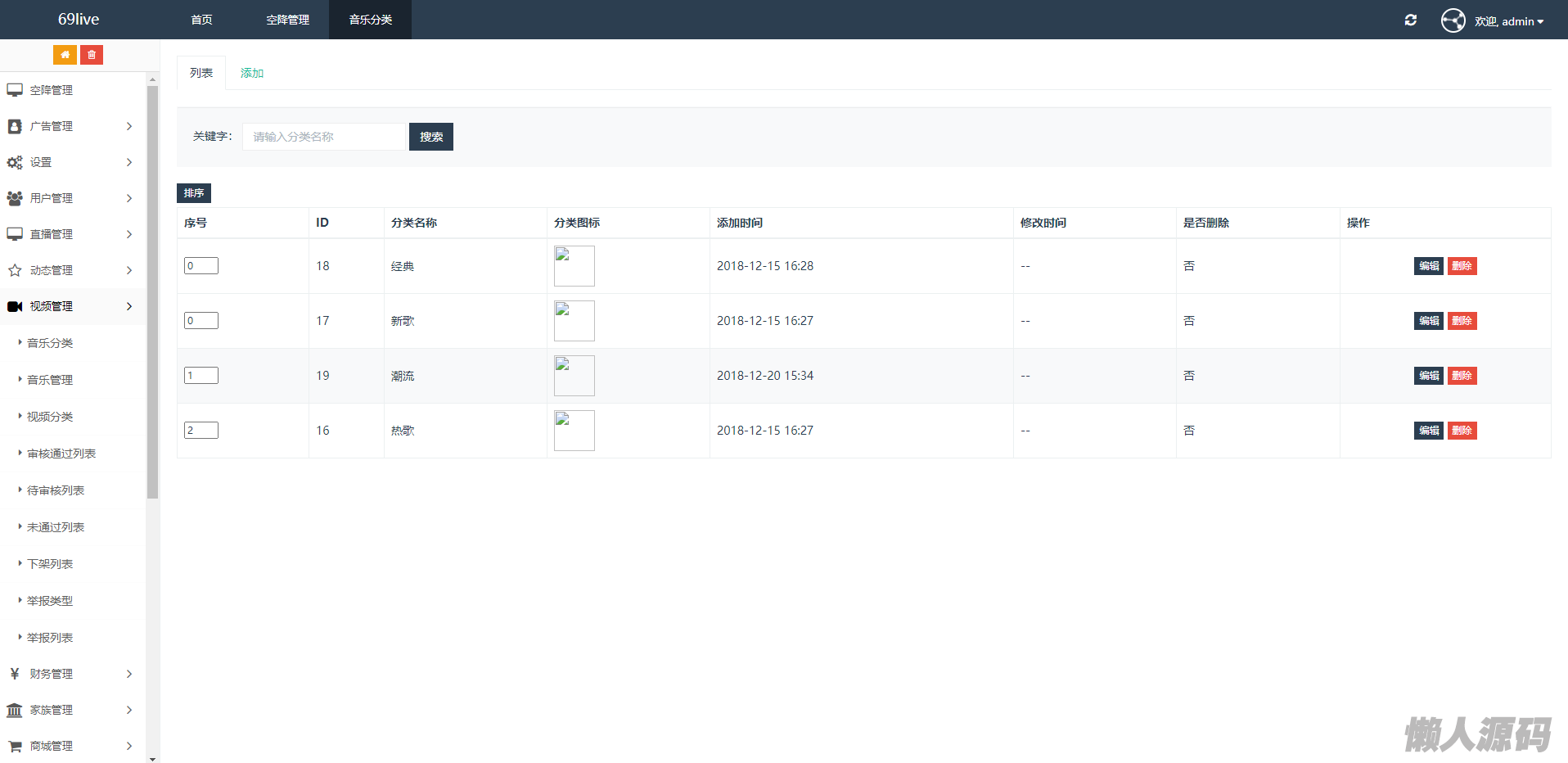Screen dimensions: 1568x763
Task: Open 空降管理 in top navigation
Action: pyautogui.click(x=287, y=20)
